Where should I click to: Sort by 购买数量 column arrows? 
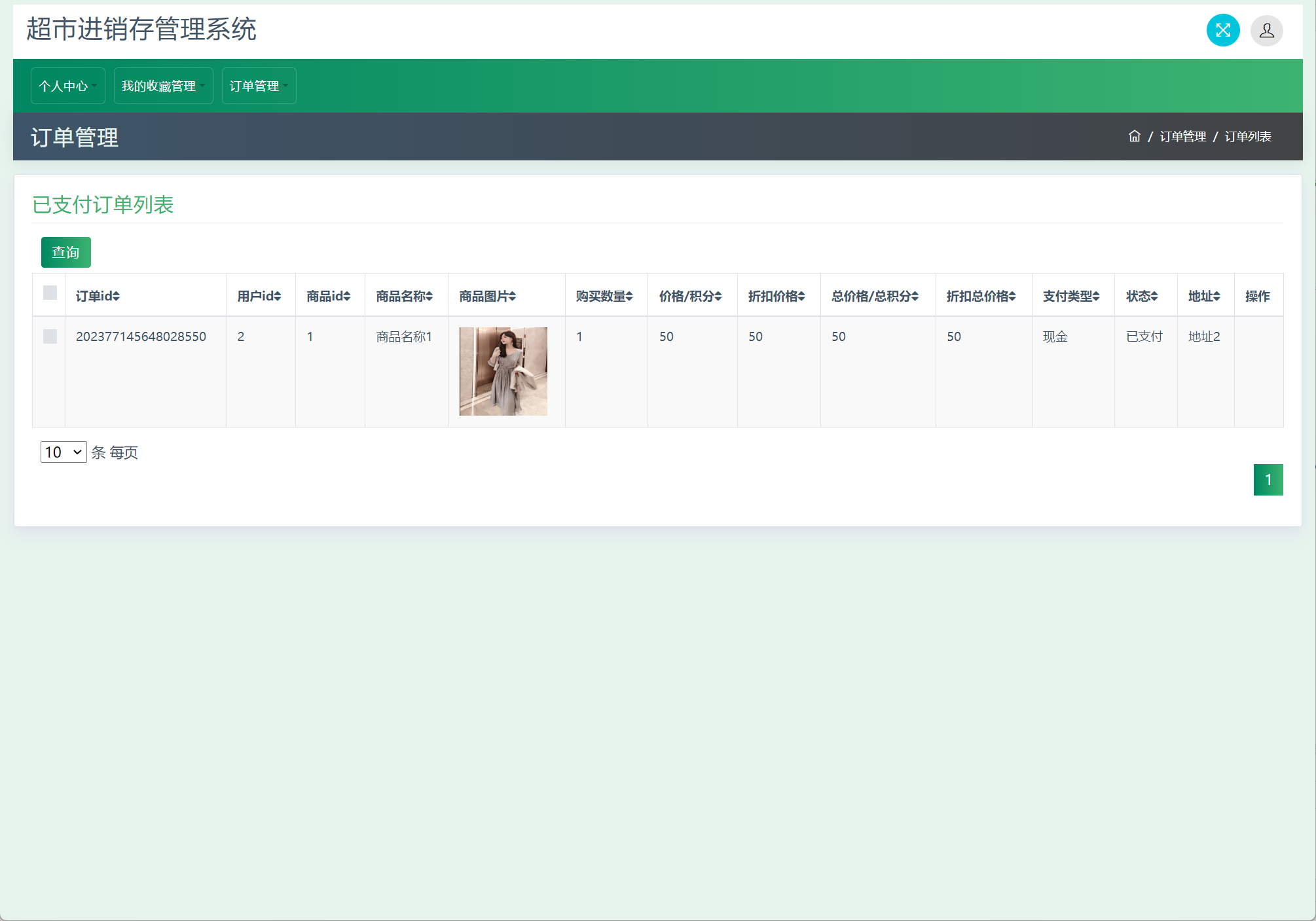point(629,297)
